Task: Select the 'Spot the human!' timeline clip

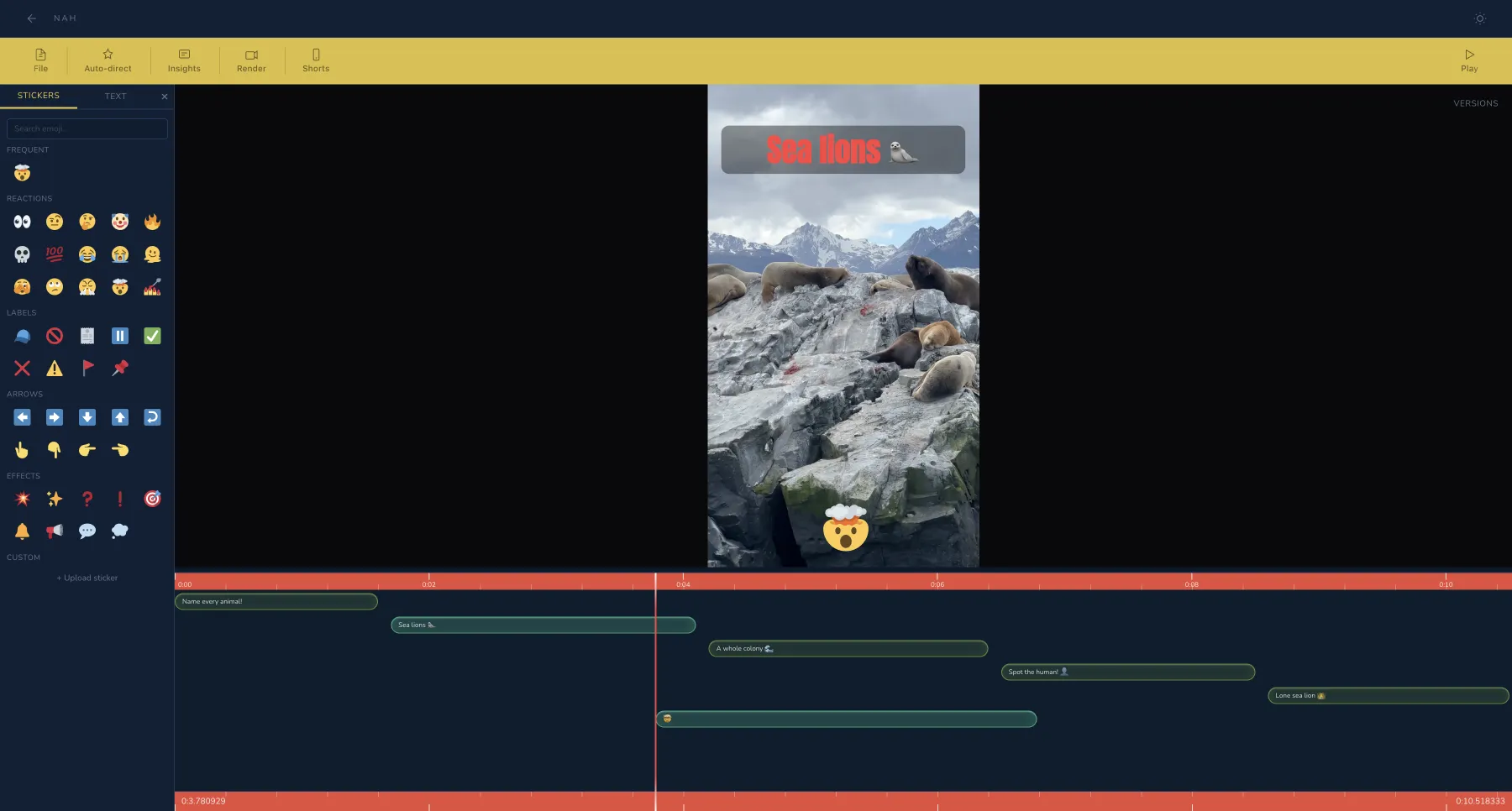Action: [1128, 672]
